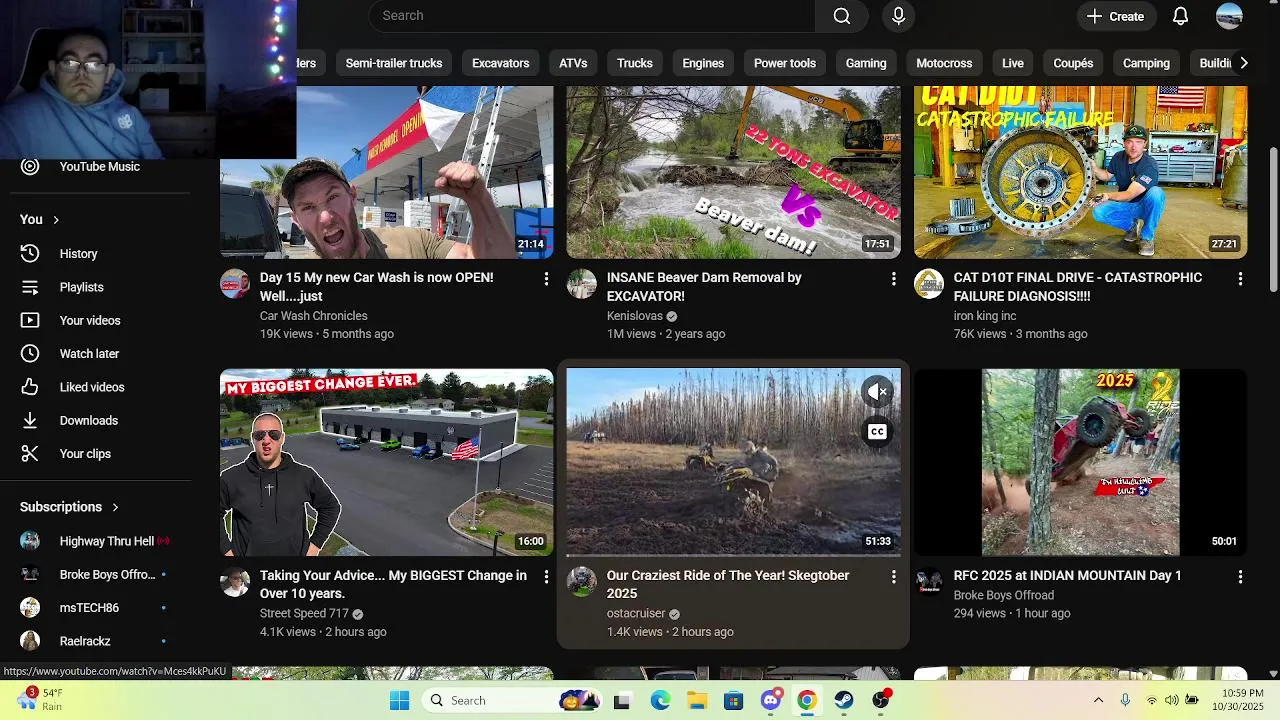Open Steam from taskbar

[x=844, y=700]
